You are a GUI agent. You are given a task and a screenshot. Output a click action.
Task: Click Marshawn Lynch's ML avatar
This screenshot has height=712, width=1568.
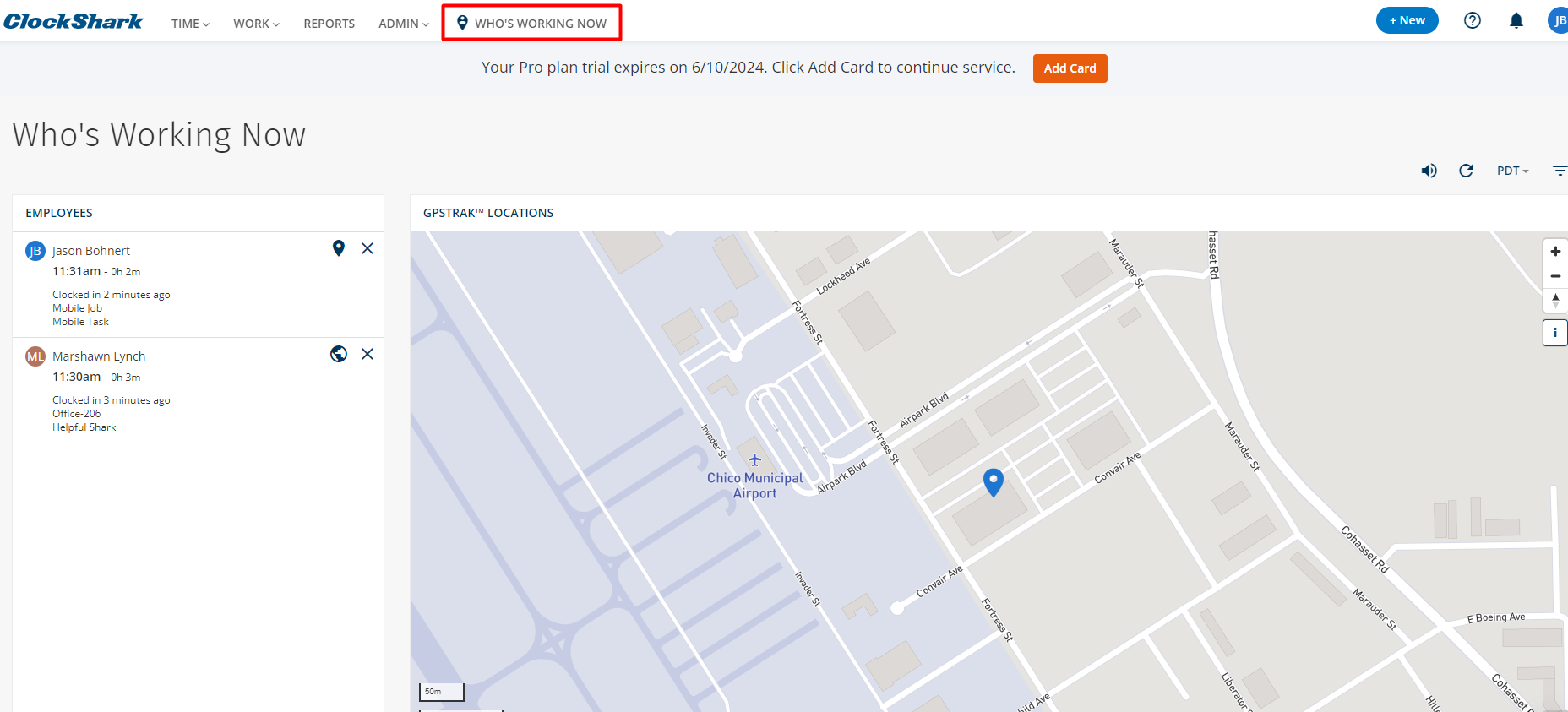click(35, 356)
